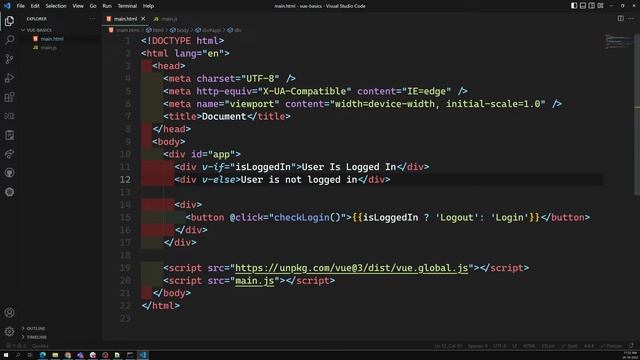Open the Source Control view
The height and width of the screenshot is (360, 640).
coord(9,59)
